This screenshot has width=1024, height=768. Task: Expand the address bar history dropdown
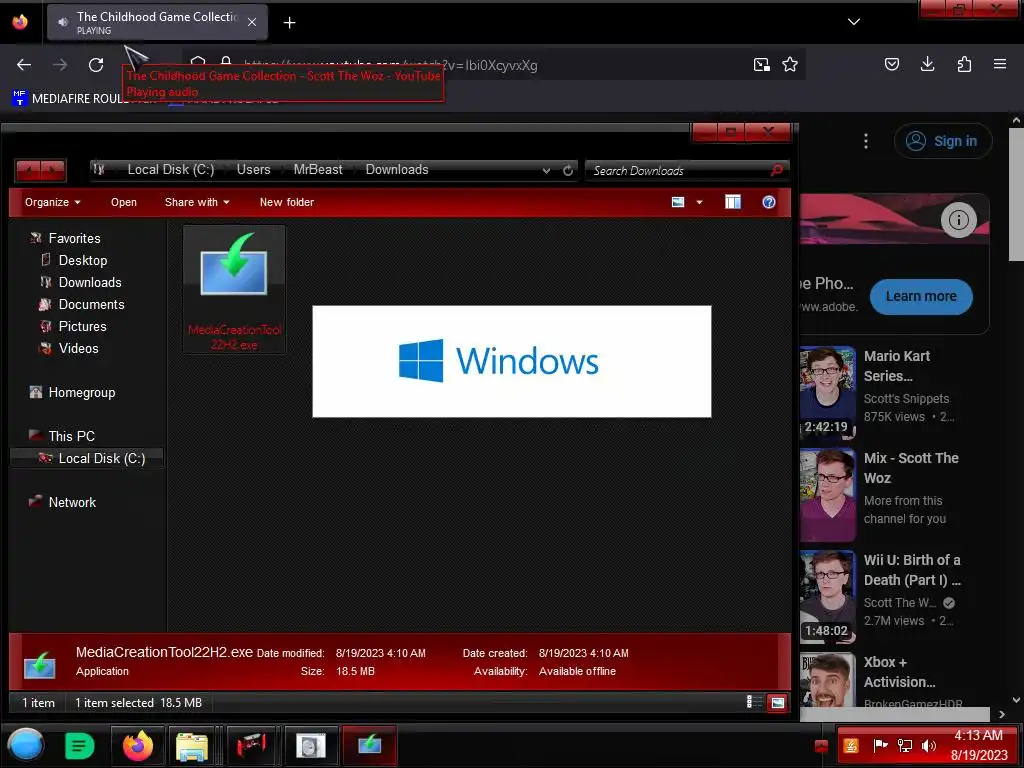pos(546,170)
